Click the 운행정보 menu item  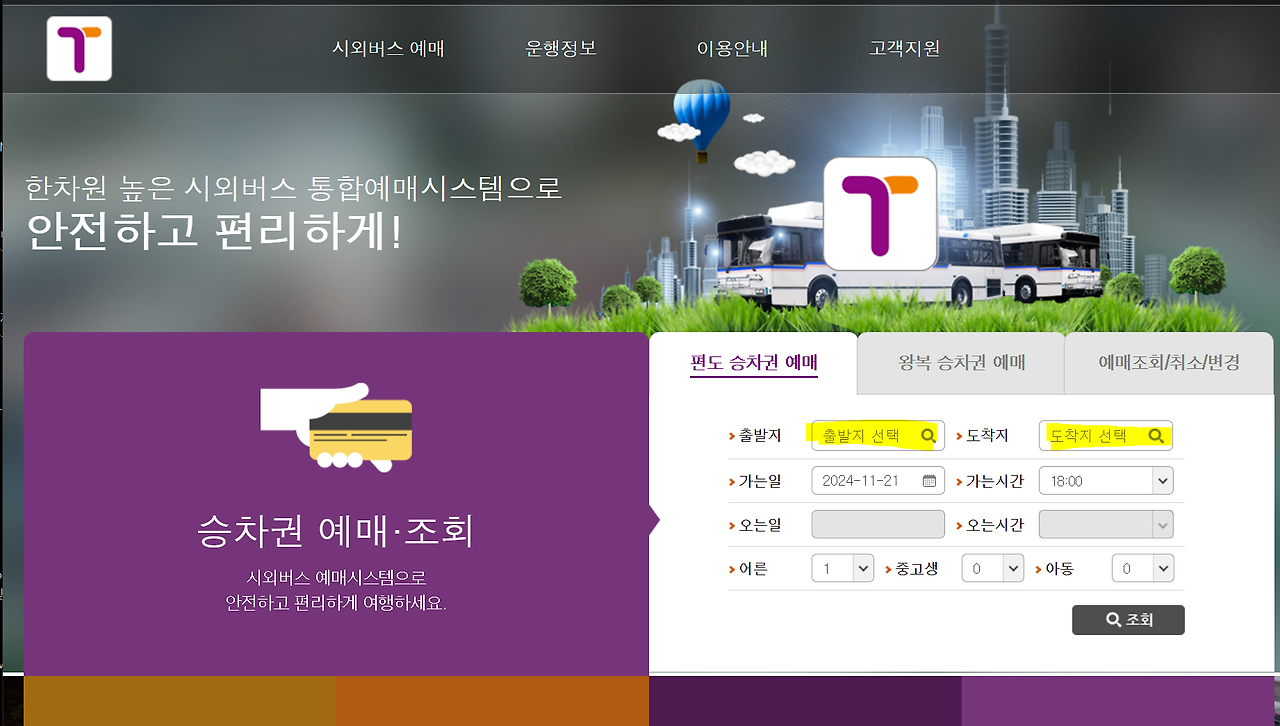click(561, 47)
